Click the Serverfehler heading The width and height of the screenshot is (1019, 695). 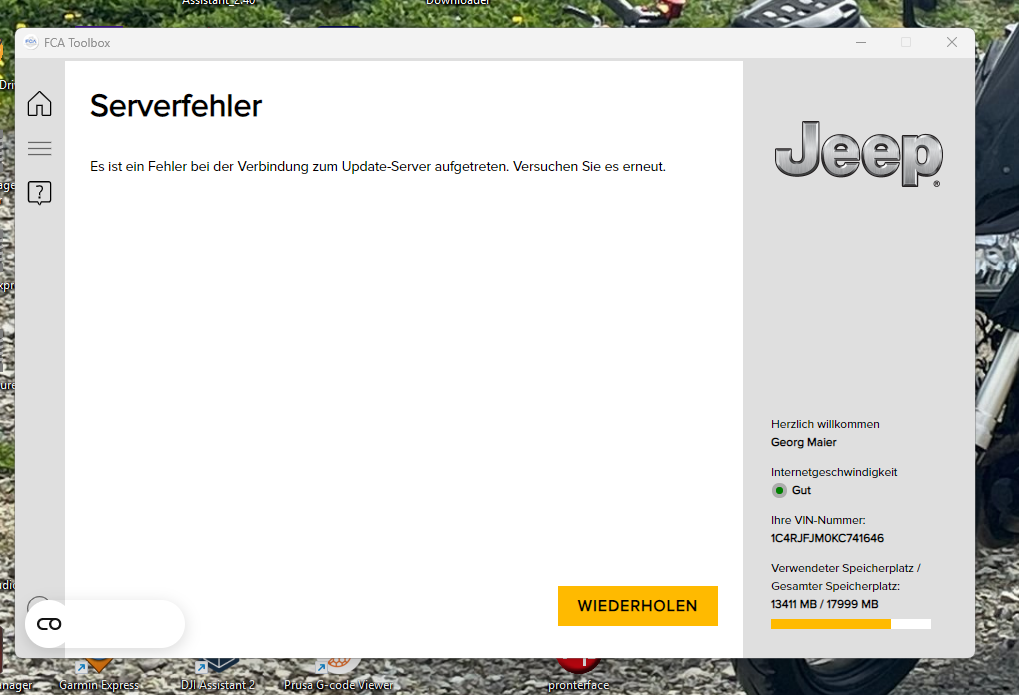pos(176,105)
